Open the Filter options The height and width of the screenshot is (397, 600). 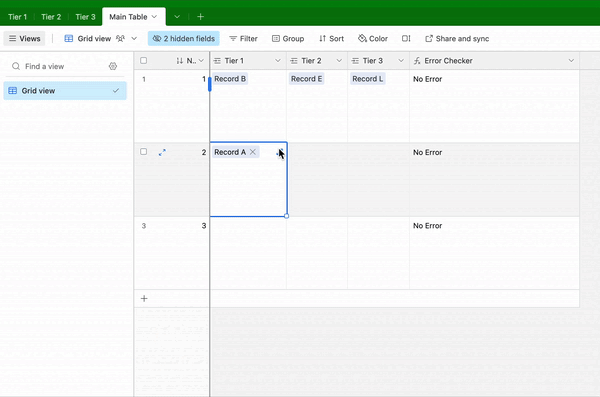243,39
